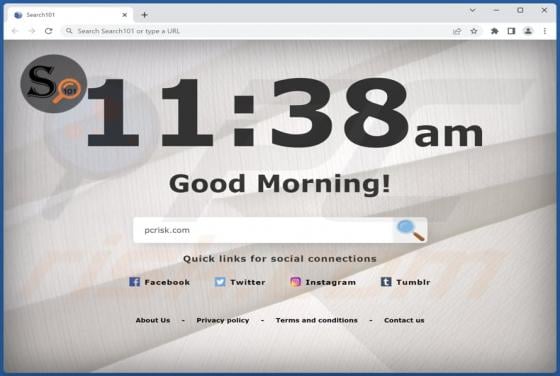
Task: Focus the pcrisk.com search field
Action: [x=264, y=230]
